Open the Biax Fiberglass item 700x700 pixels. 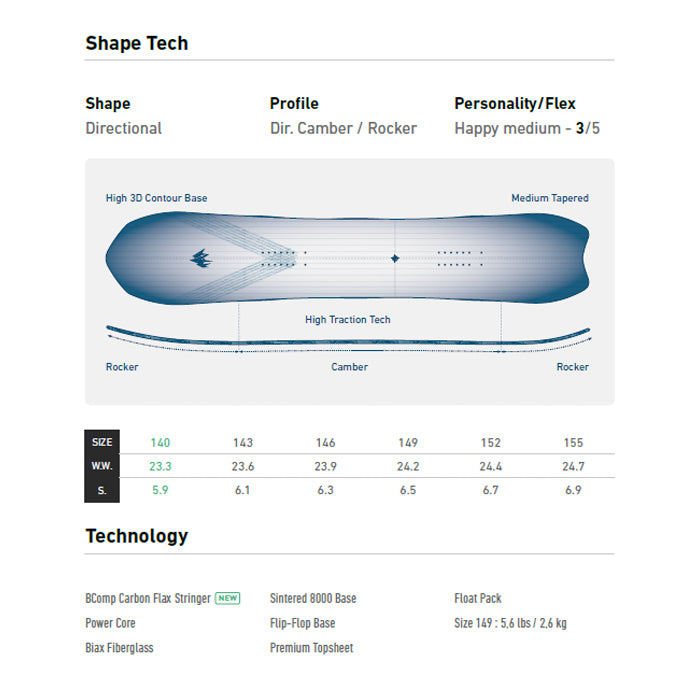click(119, 648)
